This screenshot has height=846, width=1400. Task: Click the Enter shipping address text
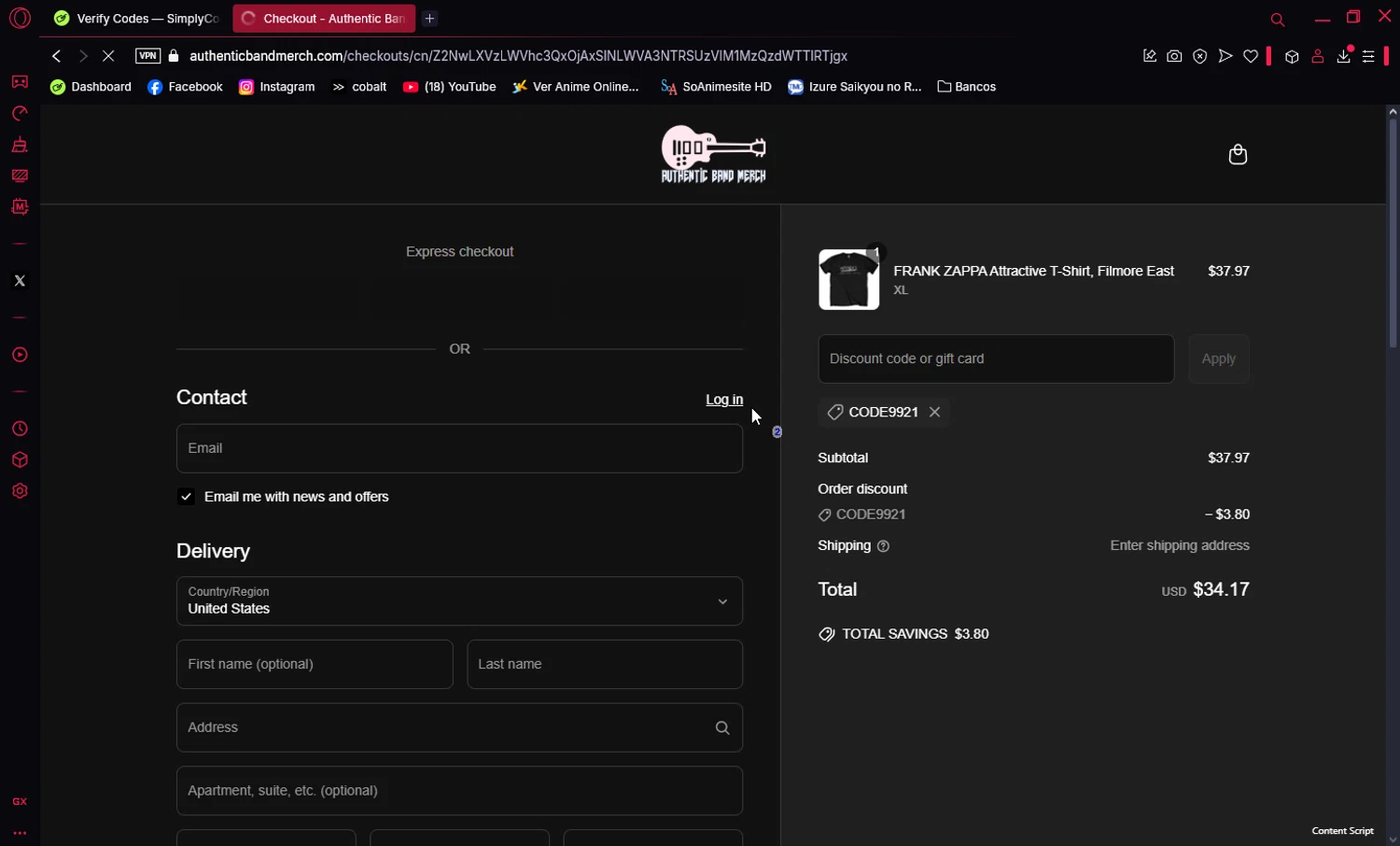[x=1180, y=546]
